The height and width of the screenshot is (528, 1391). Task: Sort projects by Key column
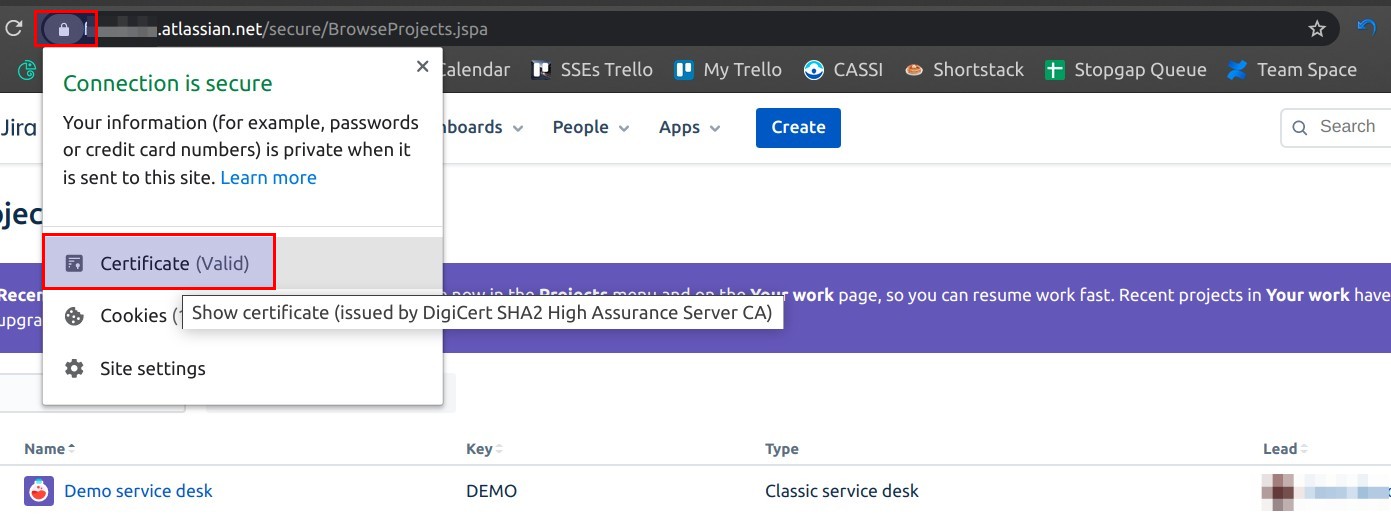(484, 449)
